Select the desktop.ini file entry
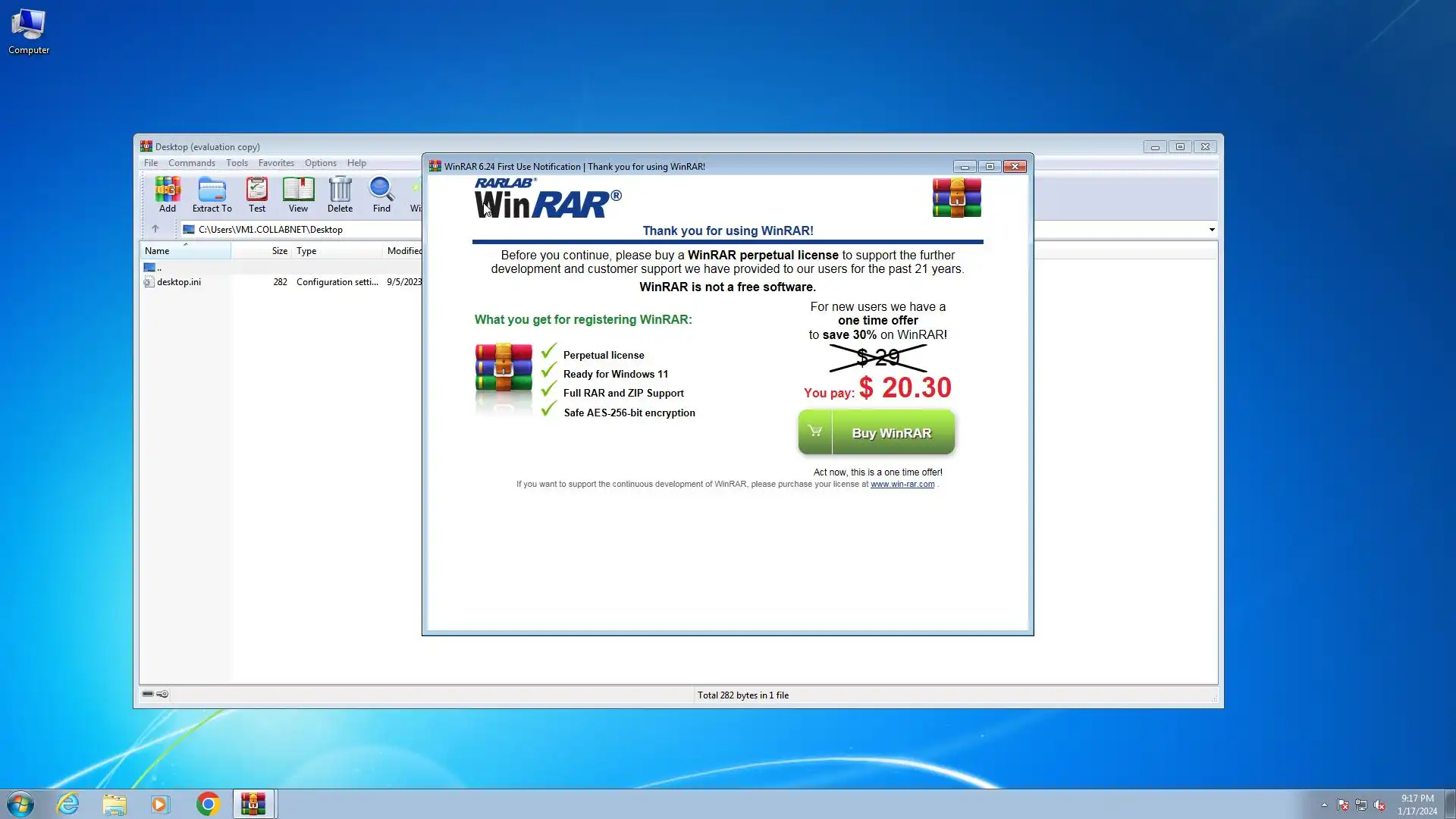The height and width of the screenshot is (819, 1456). (x=179, y=282)
